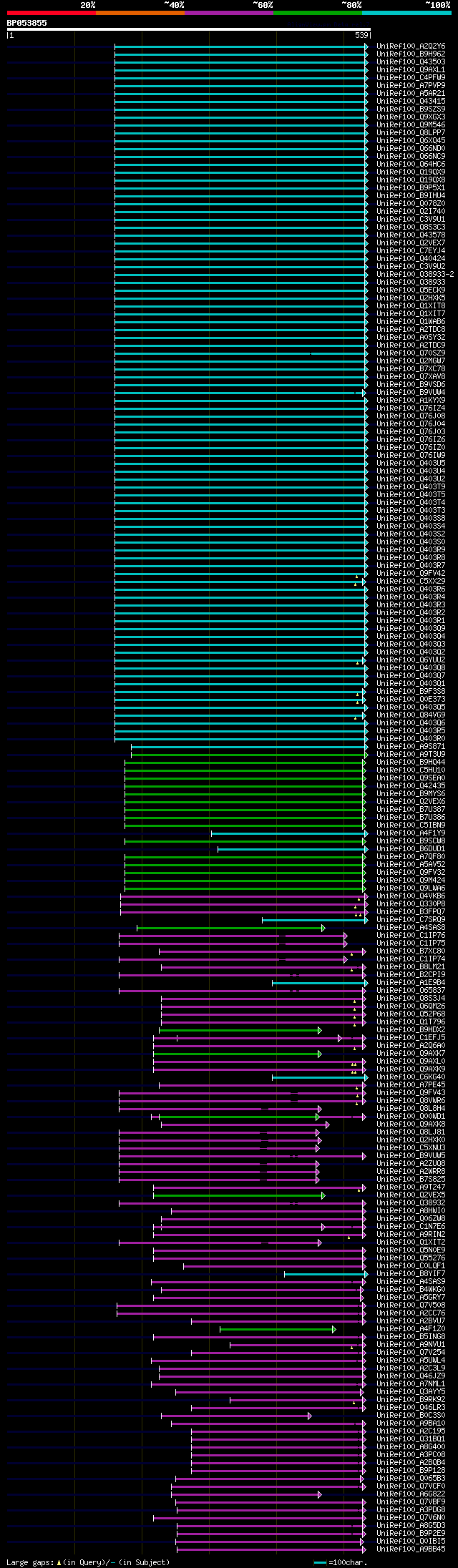Image resolution: width=458 pixels, height=1568 pixels.
Task: Select hit label UniRef100_A2Q2Y6
Action: pyautogui.click(x=411, y=46)
